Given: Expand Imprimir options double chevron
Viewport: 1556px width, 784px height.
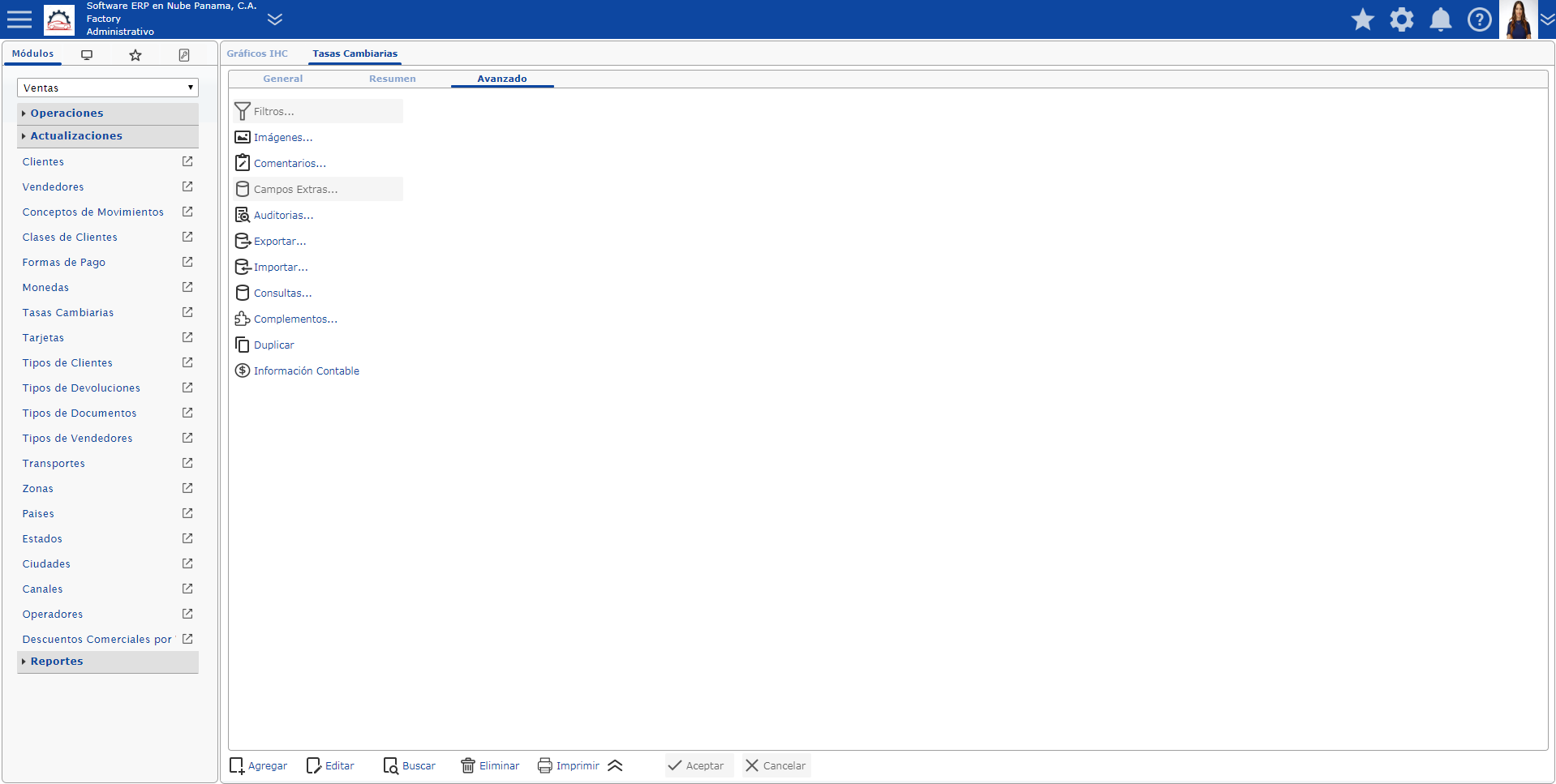Looking at the screenshot, I should point(615,765).
